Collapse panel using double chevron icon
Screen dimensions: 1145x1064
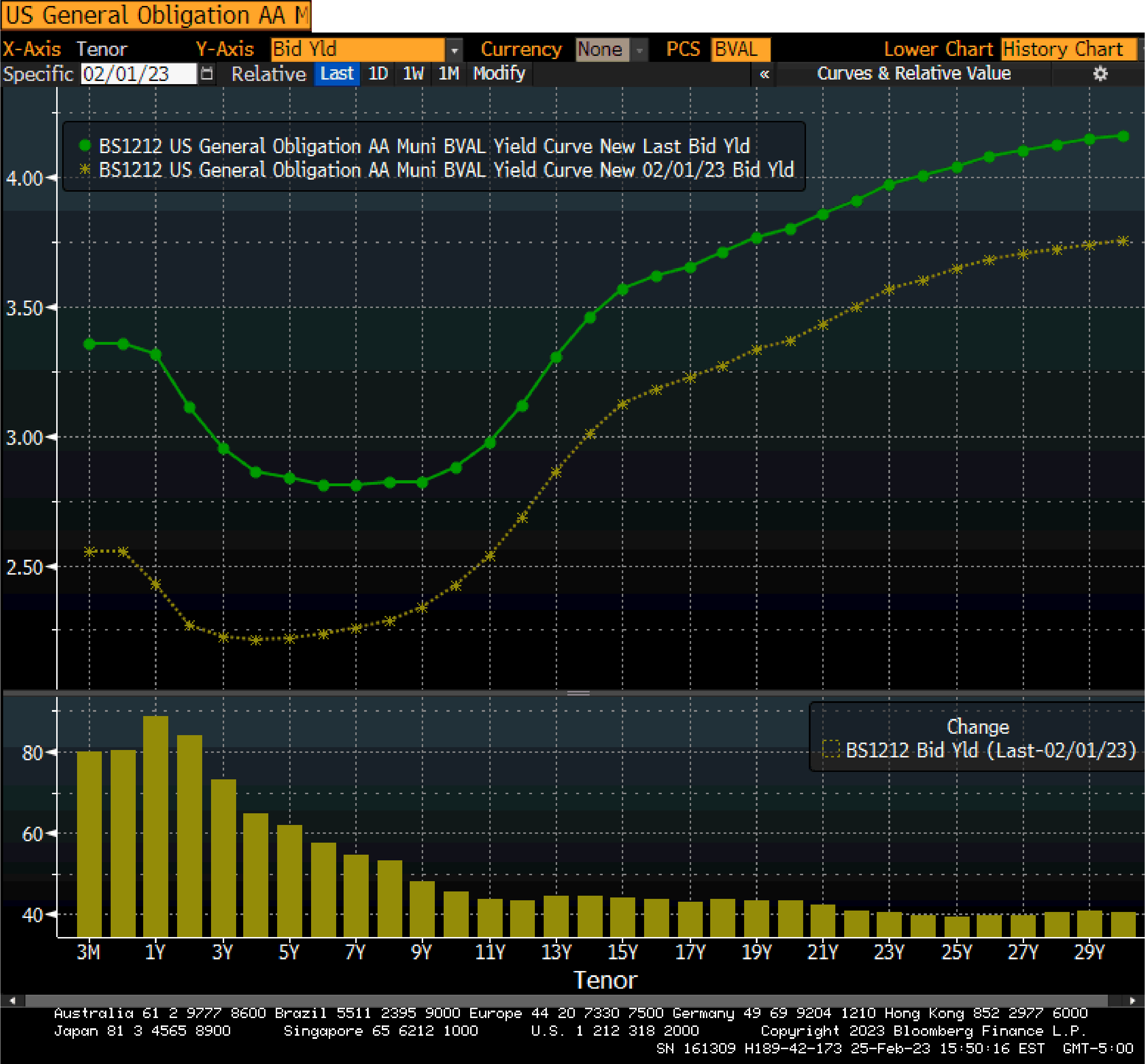[x=764, y=74]
